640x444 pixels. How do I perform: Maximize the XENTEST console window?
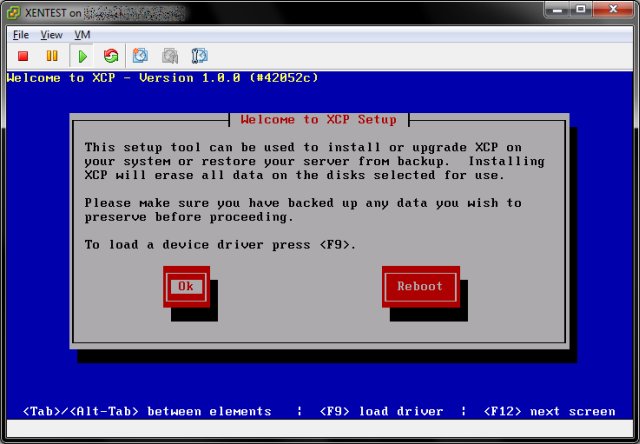tap(579, 10)
